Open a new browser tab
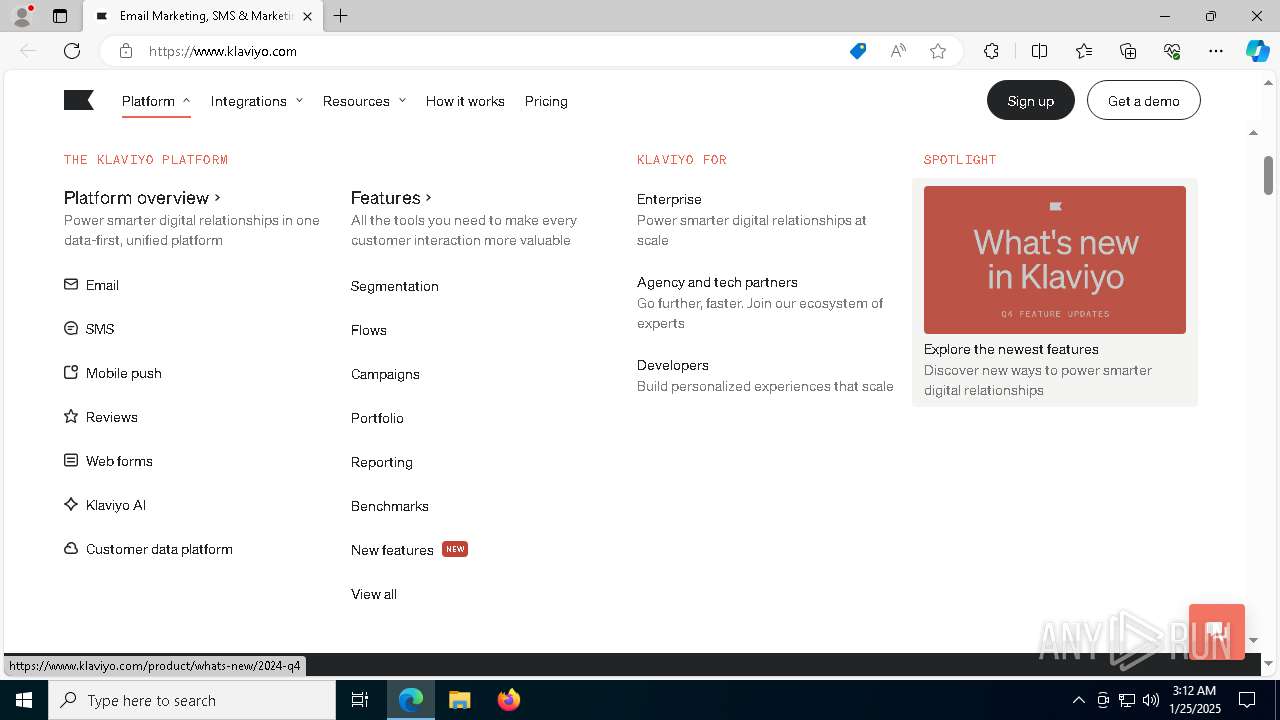The height and width of the screenshot is (720, 1280). 340,16
